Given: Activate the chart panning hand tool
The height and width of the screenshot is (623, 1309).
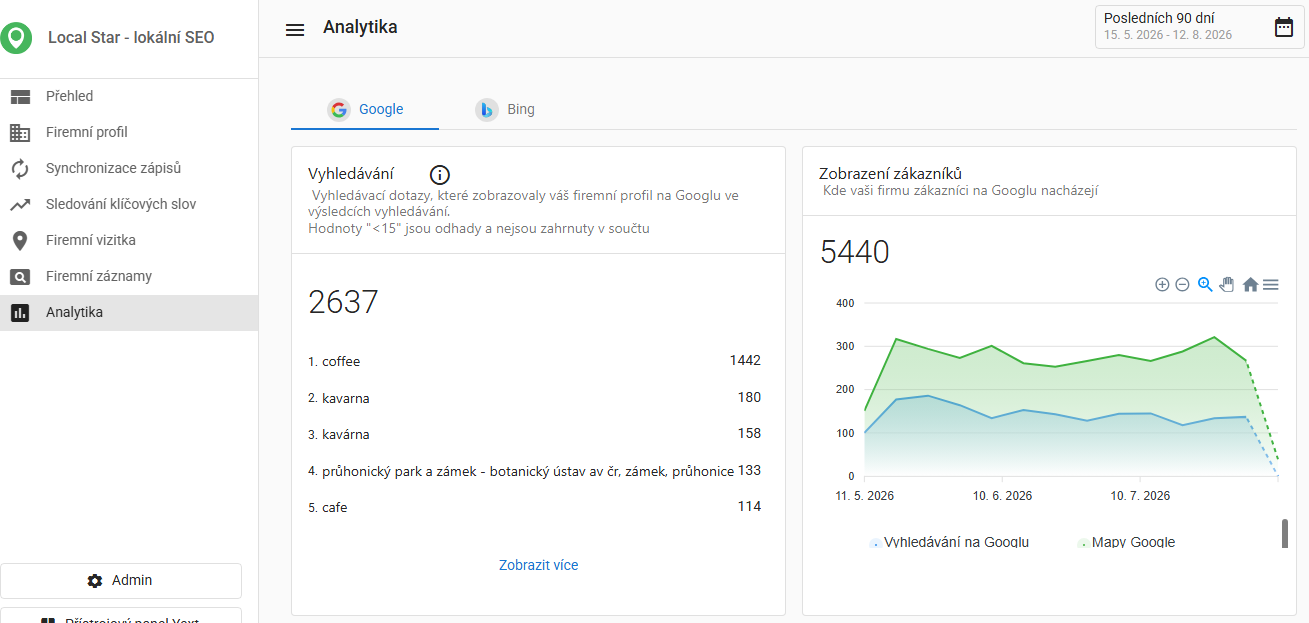Looking at the screenshot, I should coord(1227,284).
